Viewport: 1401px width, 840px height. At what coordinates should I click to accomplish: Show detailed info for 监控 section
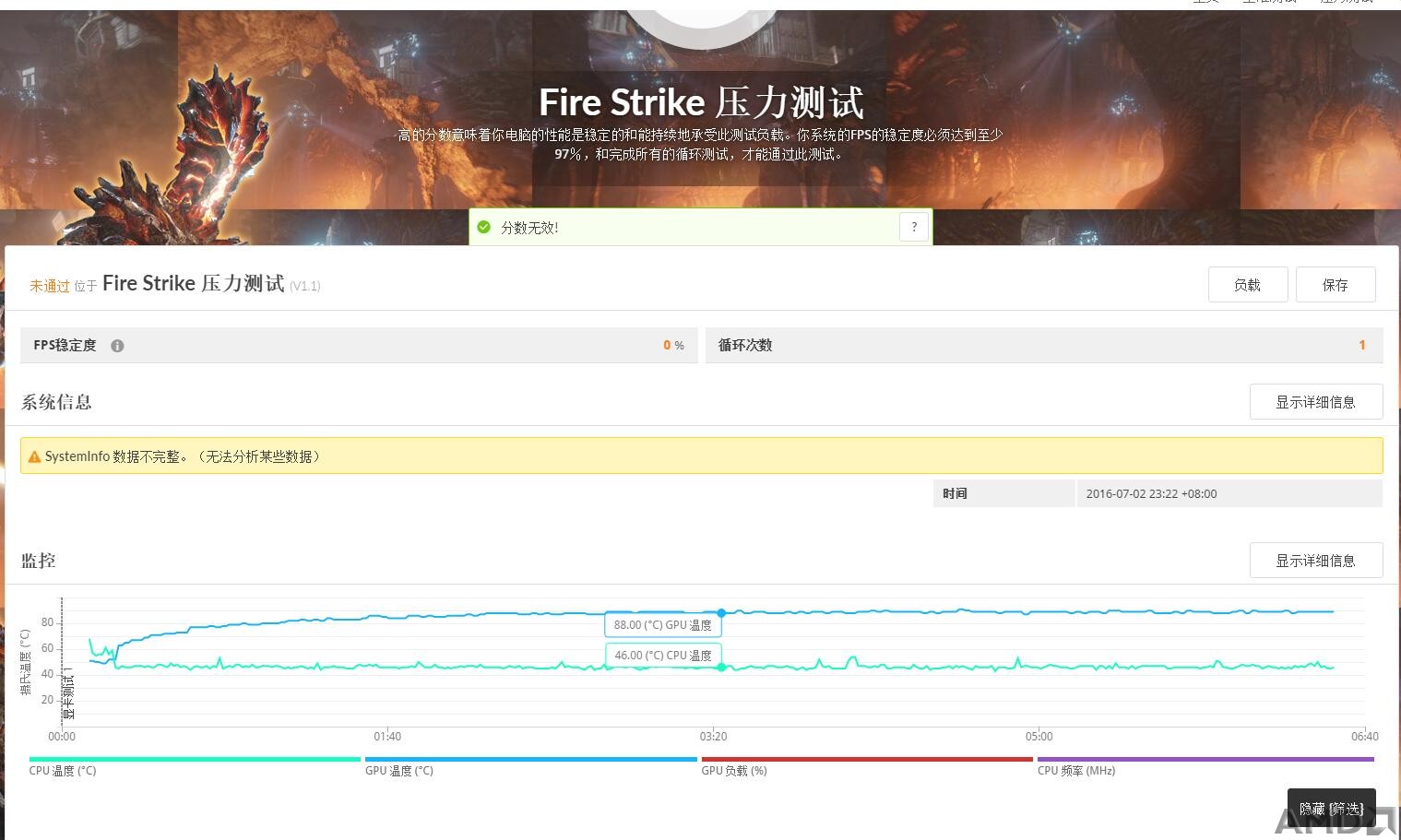(x=1316, y=561)
